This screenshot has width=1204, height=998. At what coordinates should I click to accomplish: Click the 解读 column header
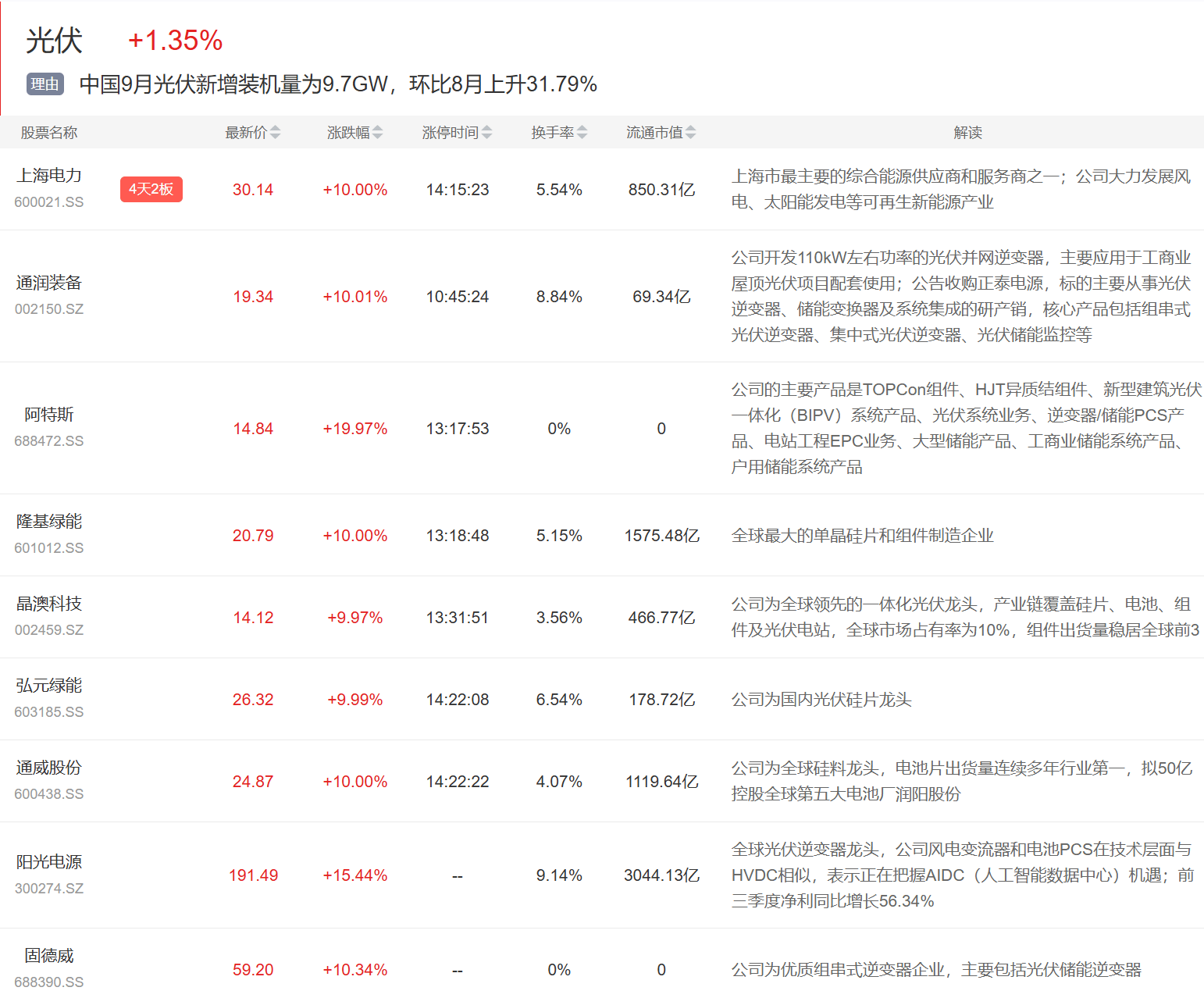(967, 133)
